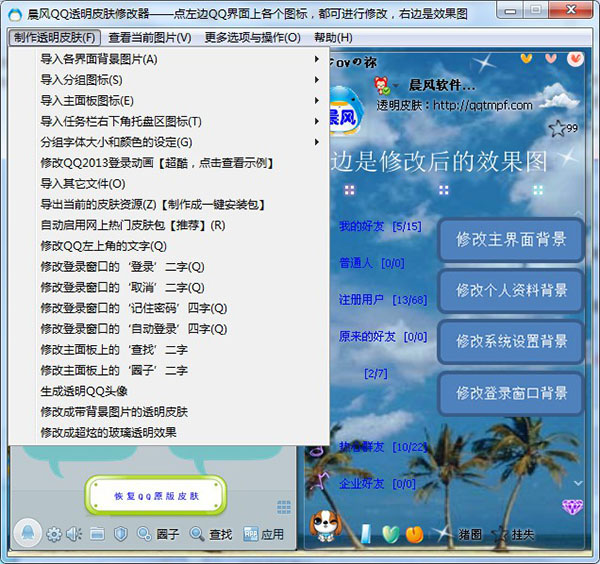The width and height of the screenshot is (600, 564).
Task: Click the speaker sound icon
Action: (x=75, y=534)
